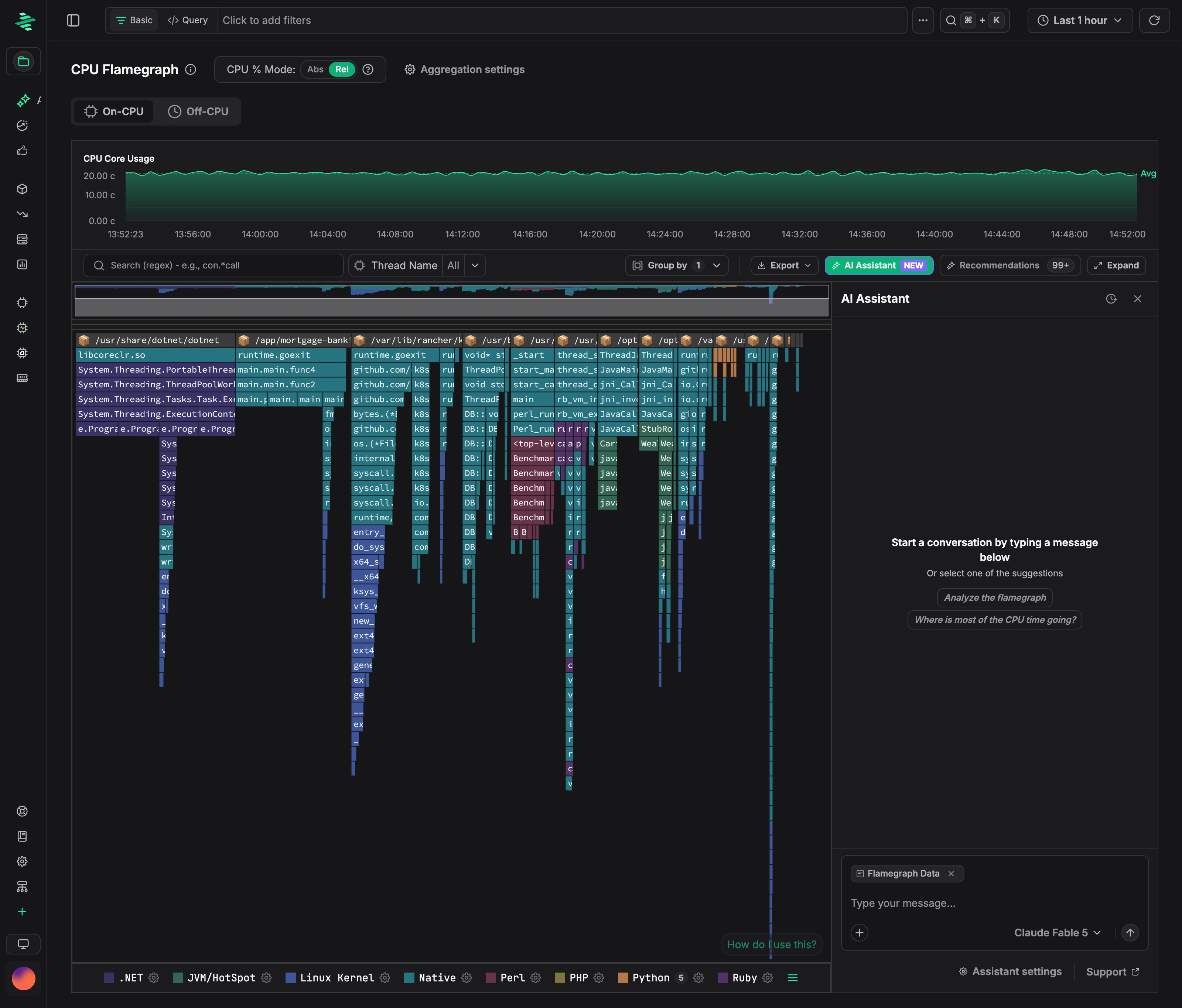Click the Type your message field
This screenshot has width=1182, height=1008.
coord(994,903)
